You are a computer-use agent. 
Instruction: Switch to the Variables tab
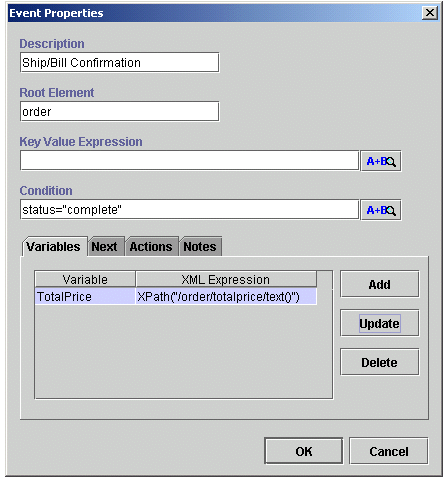coord(54,247)
